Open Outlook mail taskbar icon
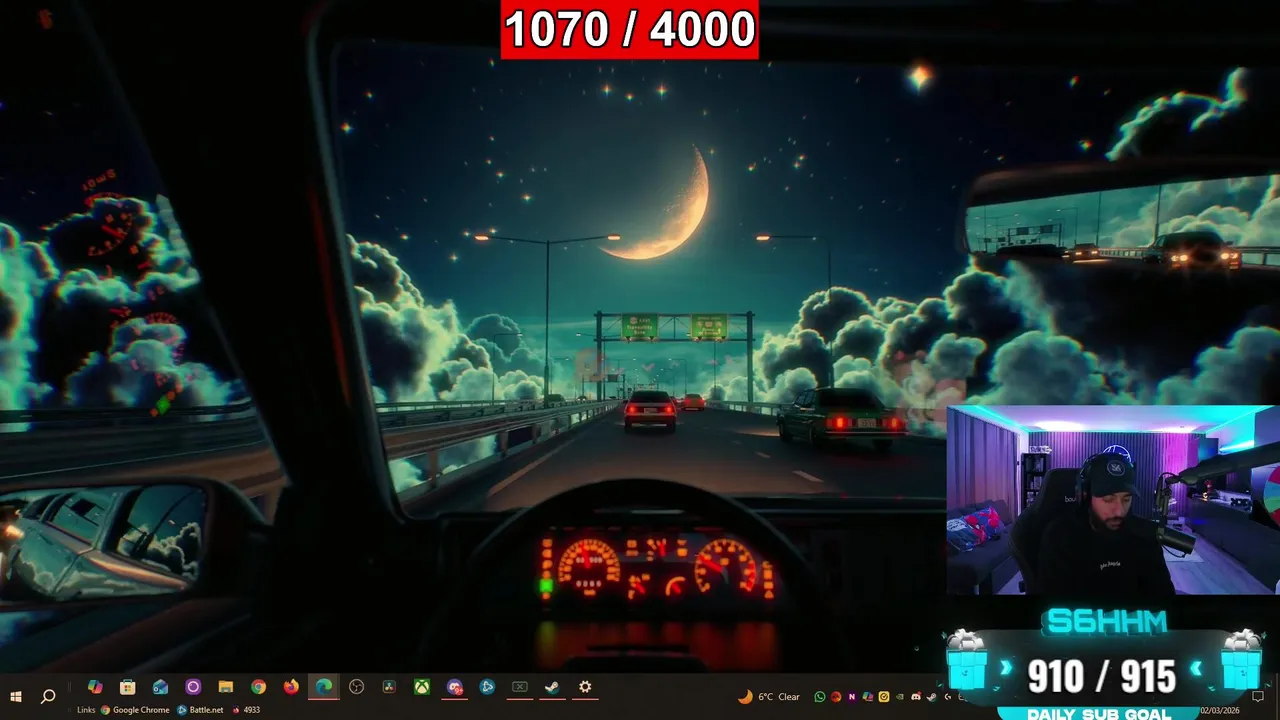Viewport: 1280px width, 720px height. pyautogui.click(x=160, y=687)
